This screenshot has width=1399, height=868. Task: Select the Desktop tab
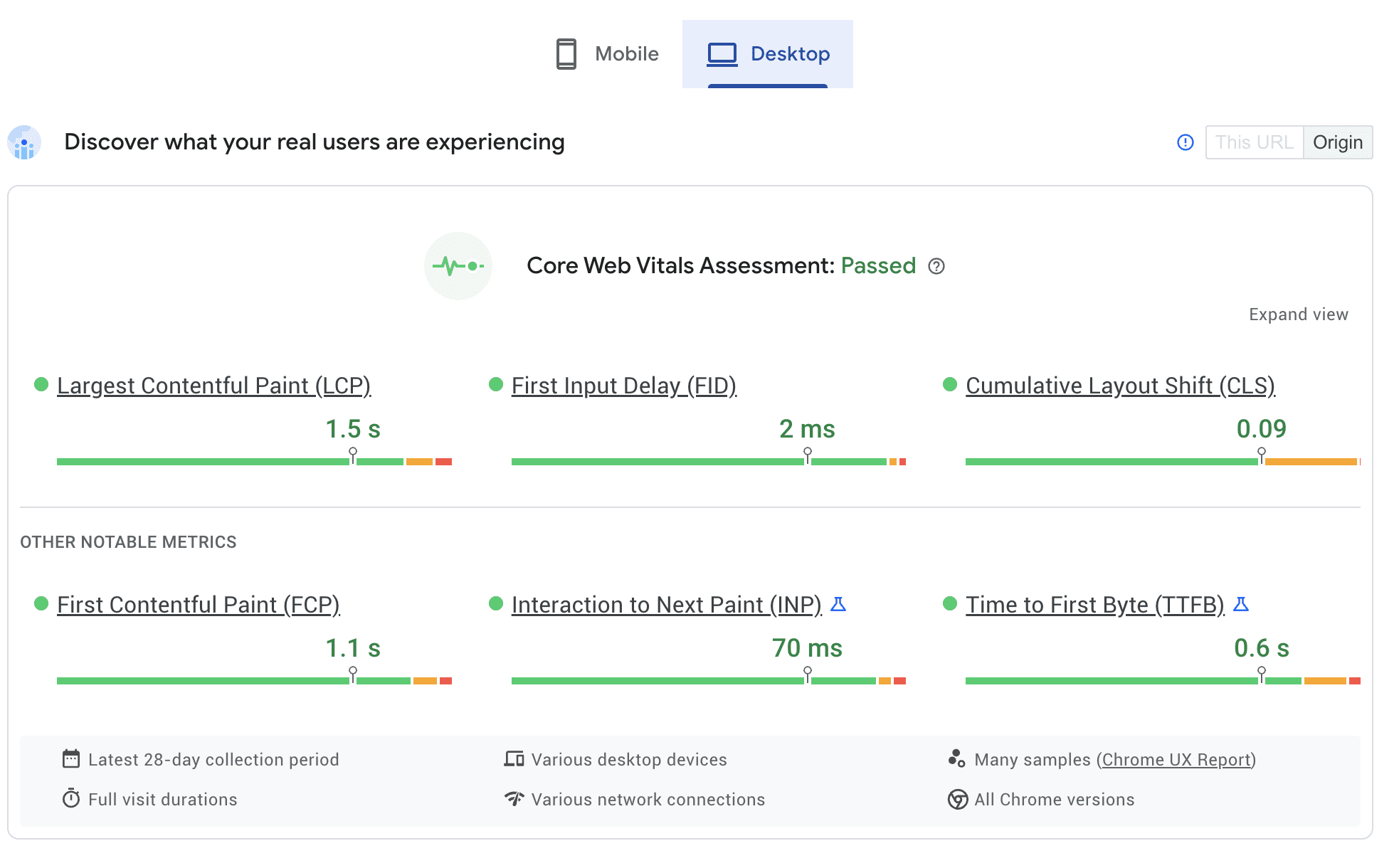768,54
